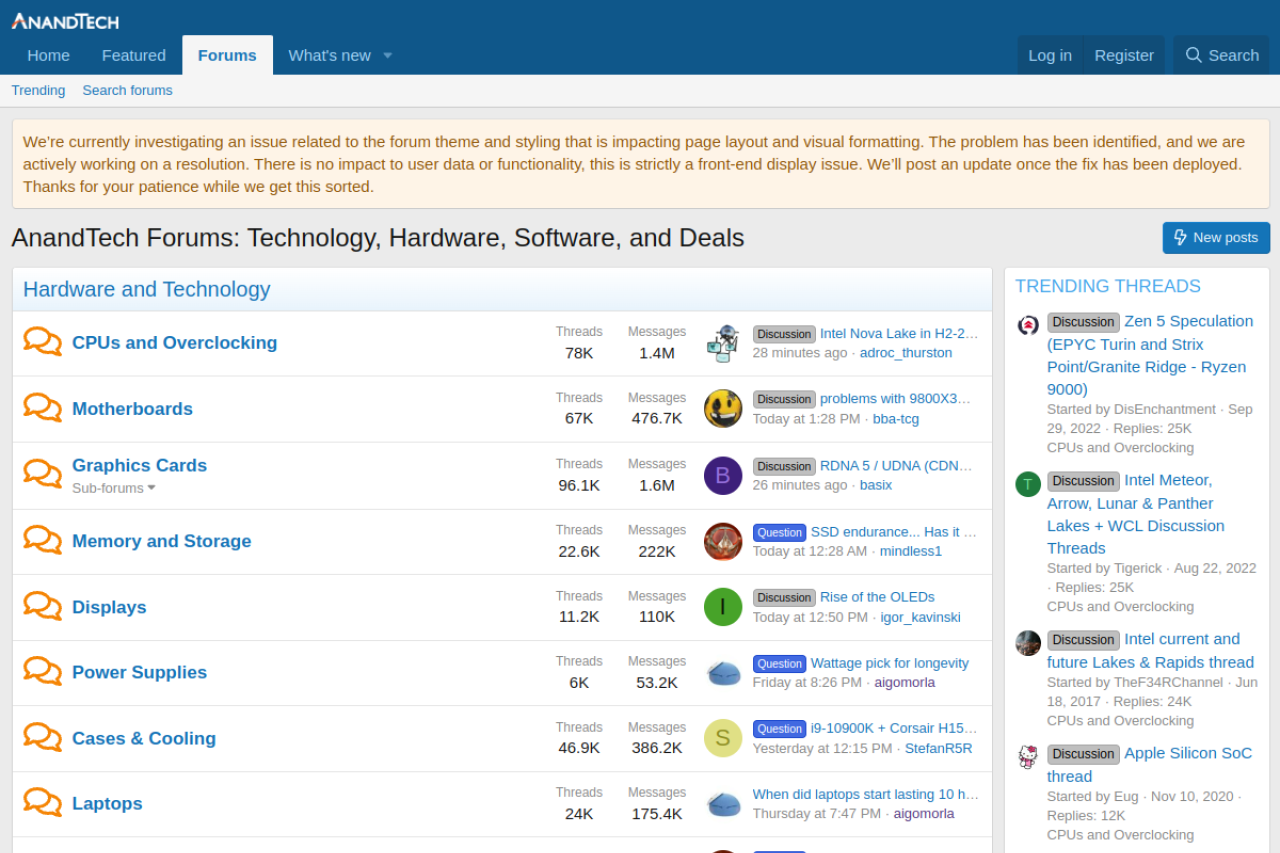Click the yellow S avatar for StefanR5R

(723, 738)
